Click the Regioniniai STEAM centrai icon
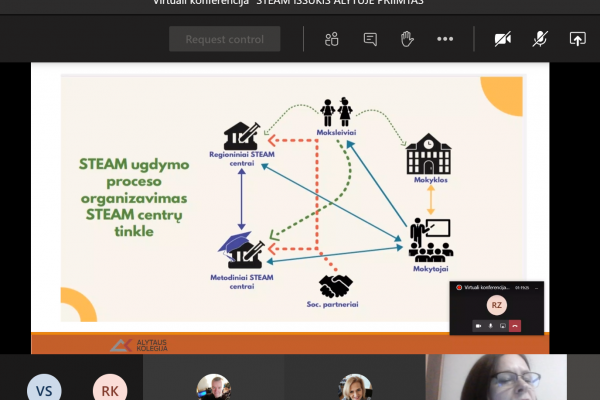This screenshot has width=600, height=400. 242,136
